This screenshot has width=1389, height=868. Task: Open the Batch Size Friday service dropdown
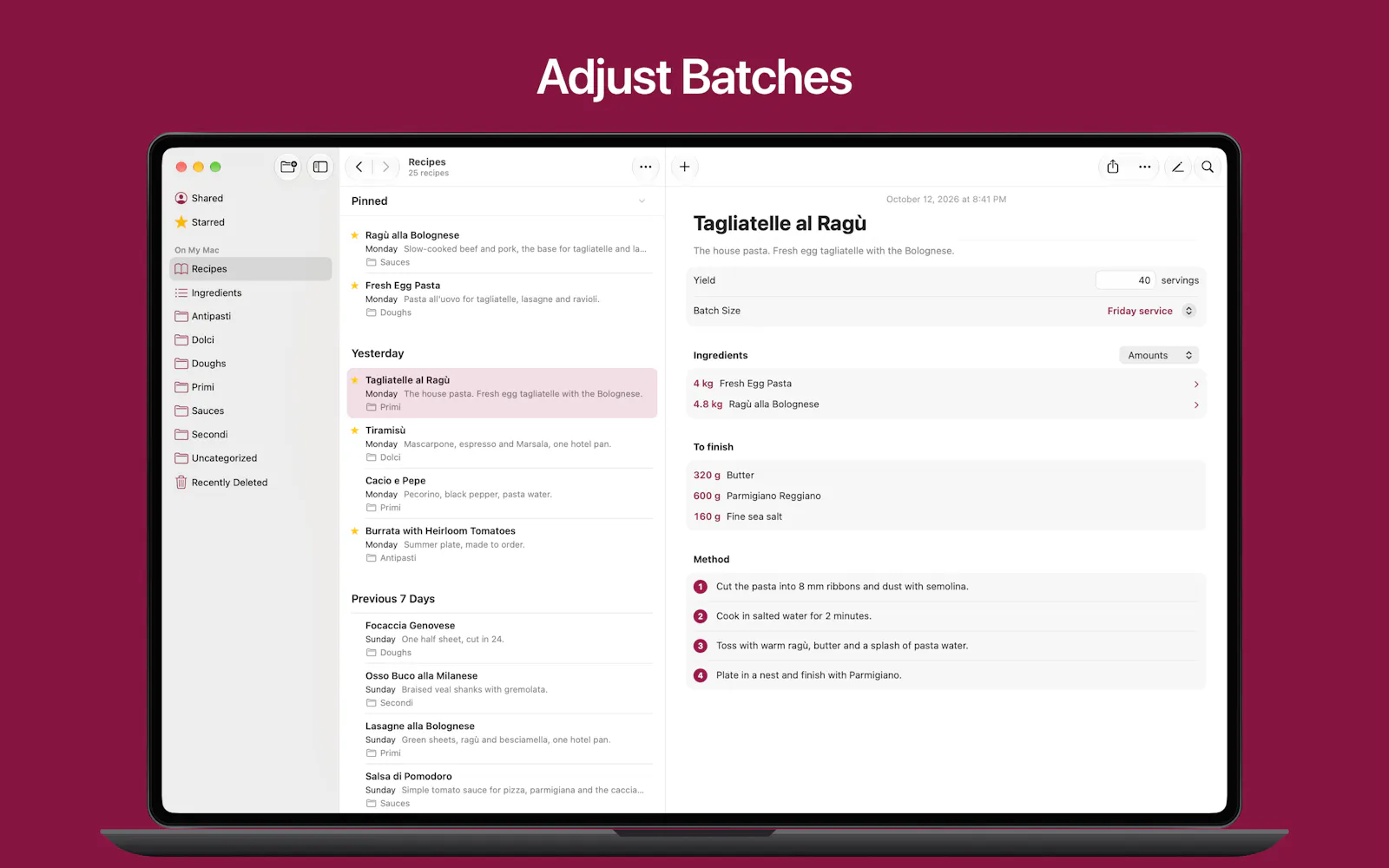click(x=1152, y=311)
